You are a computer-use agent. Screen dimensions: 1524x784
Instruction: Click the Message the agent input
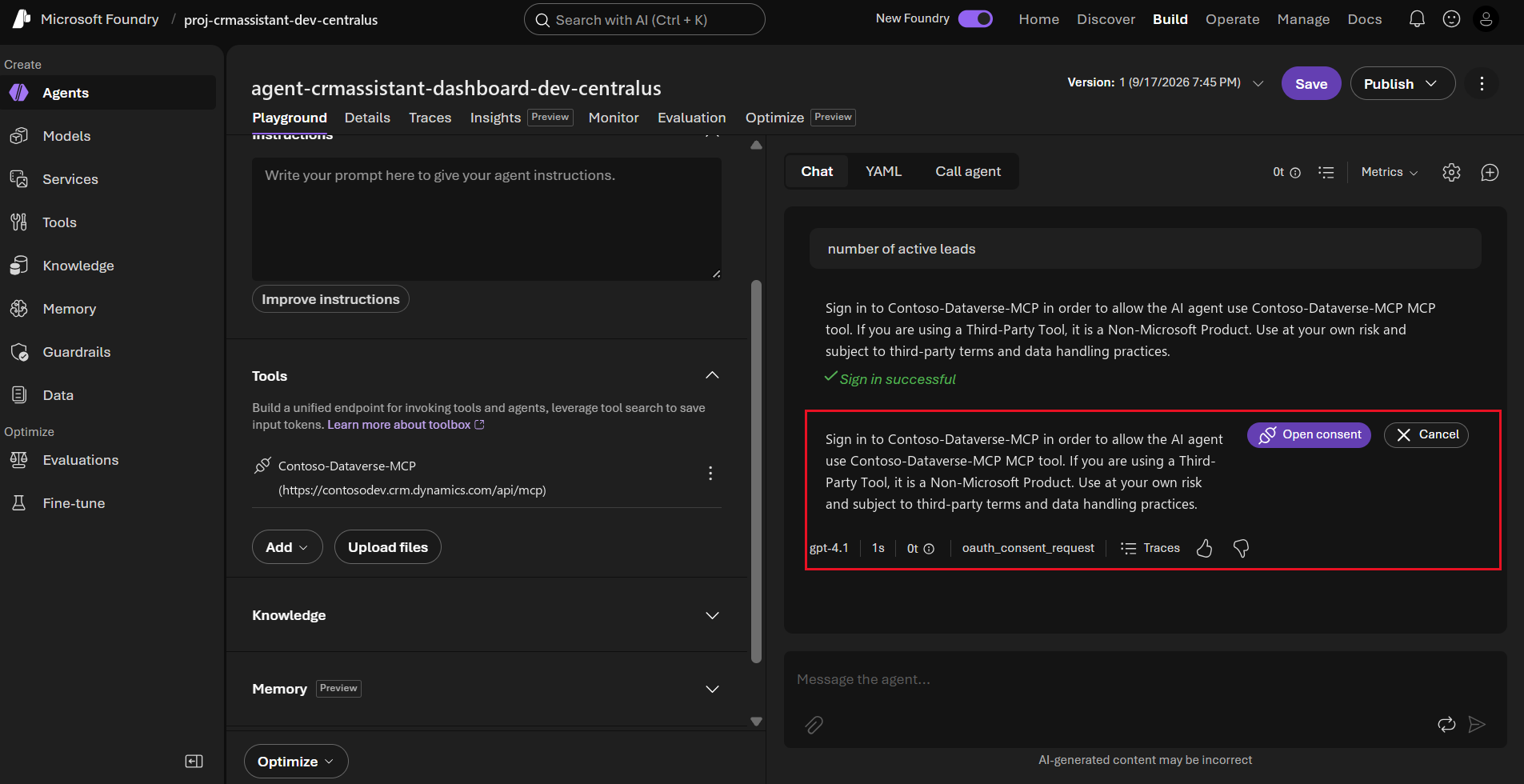tap(1145, 680)
